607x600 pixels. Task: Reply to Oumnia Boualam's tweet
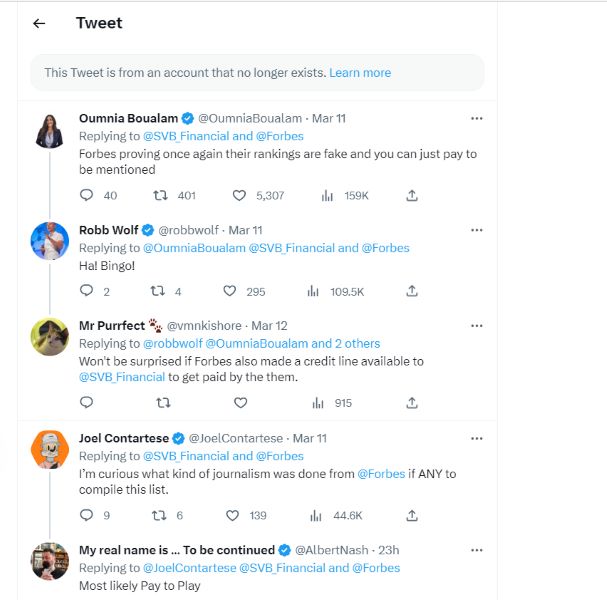pyautogui.click(x=86, y=196)
